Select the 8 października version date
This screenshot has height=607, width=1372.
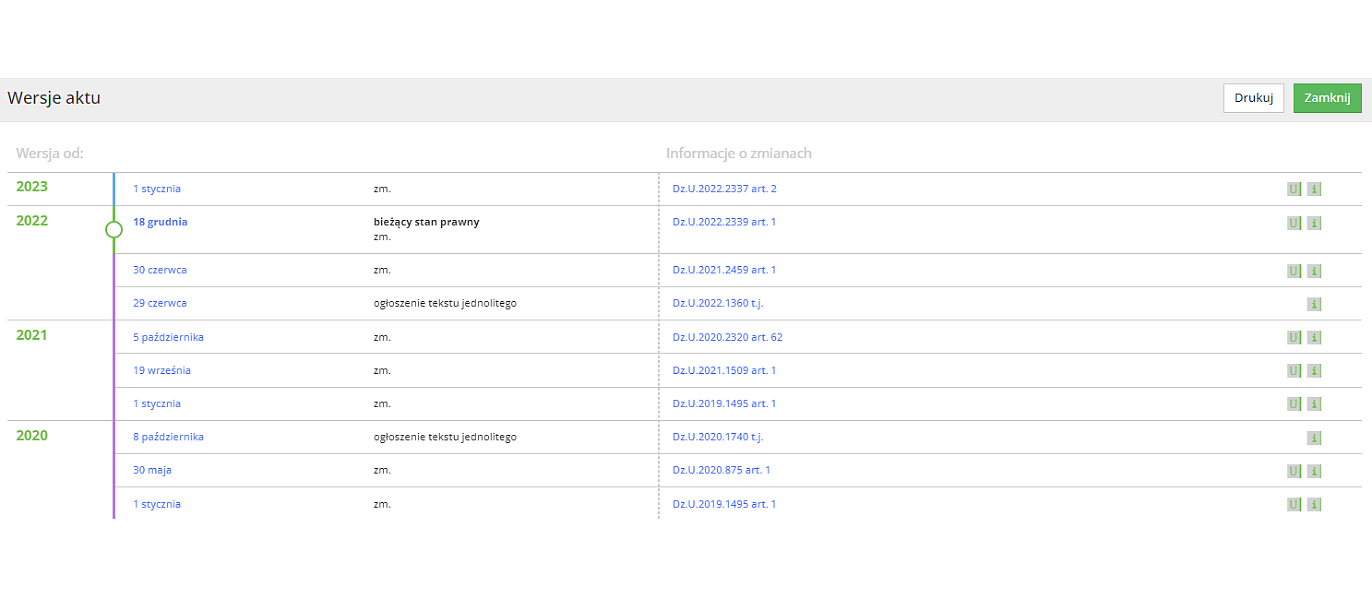pyautogui.click(x=168, y=437)
